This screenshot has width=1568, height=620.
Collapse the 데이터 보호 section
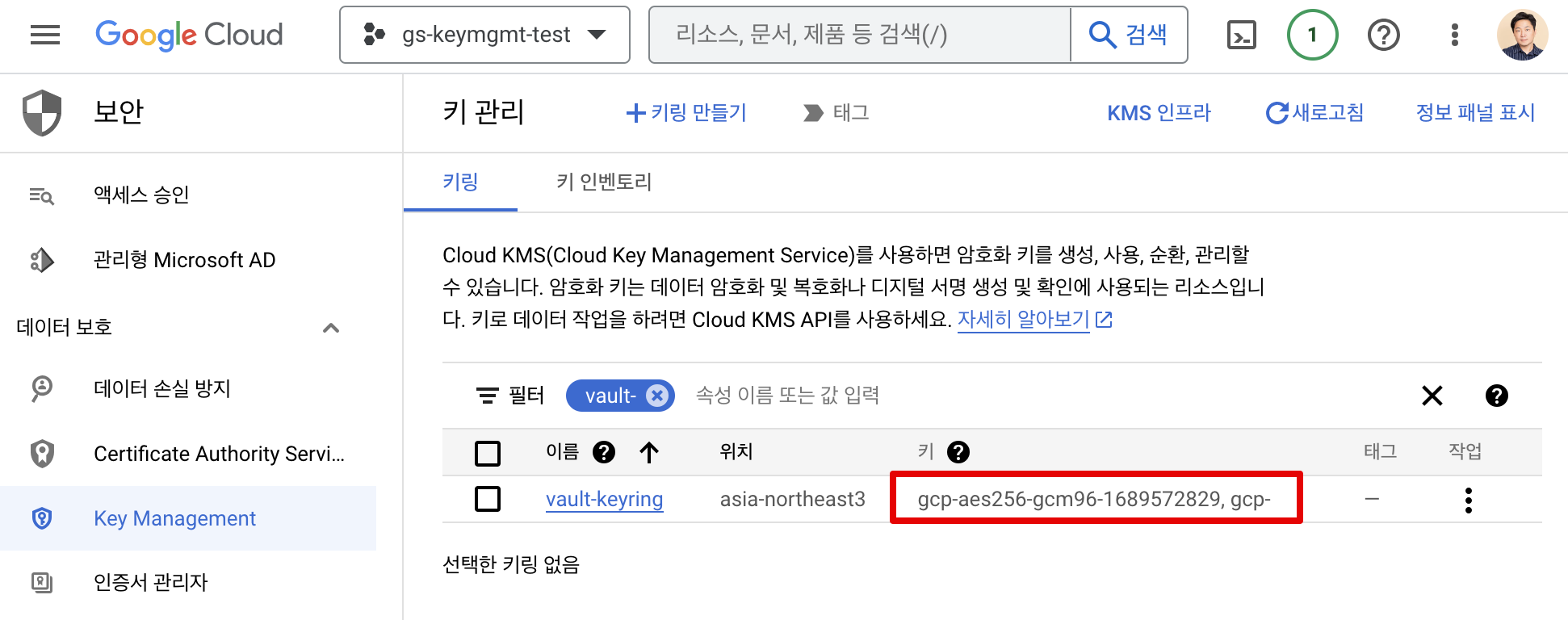tap(331, 328)
